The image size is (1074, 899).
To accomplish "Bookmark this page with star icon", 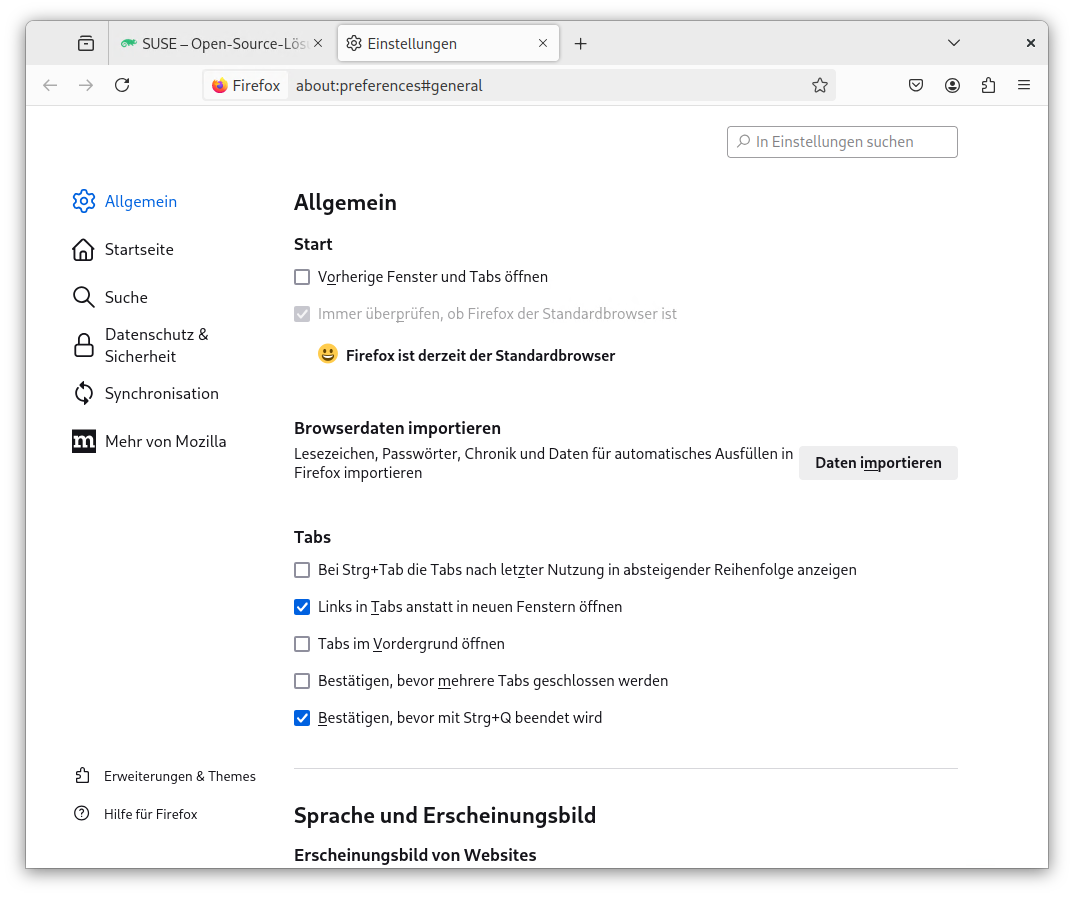I will [820, 85].
